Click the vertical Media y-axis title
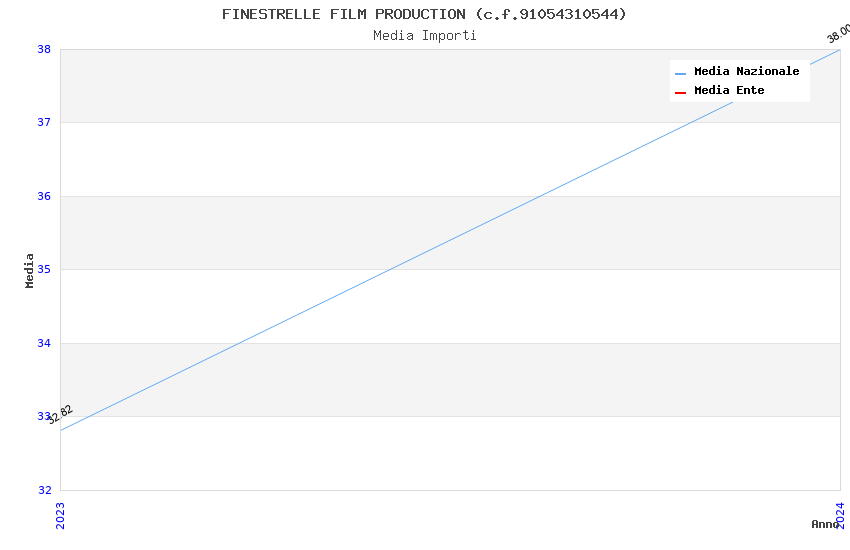The width and height of the screenshot is (850, 550). 30,270
